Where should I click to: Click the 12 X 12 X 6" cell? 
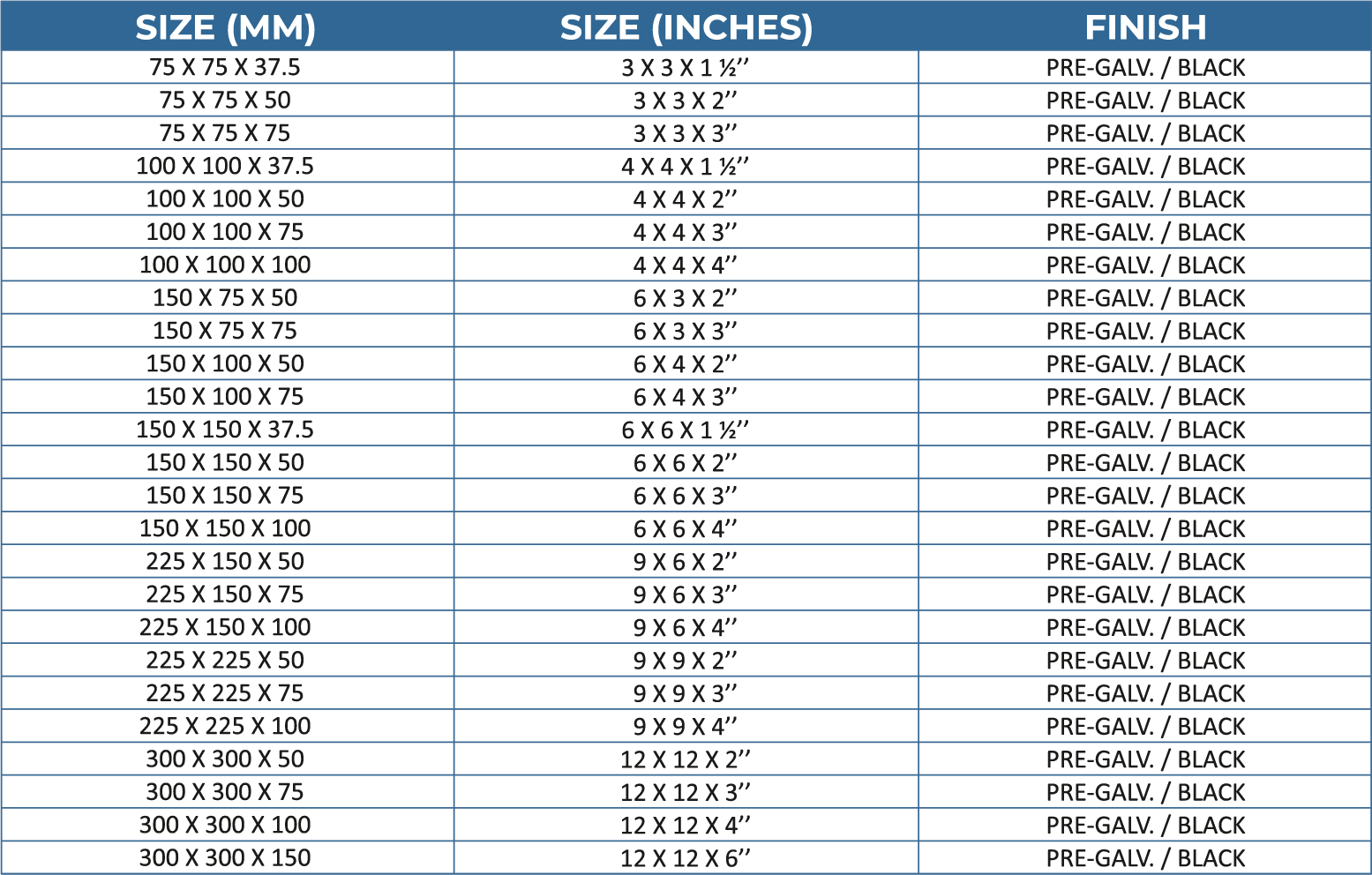tap(686, 857)
